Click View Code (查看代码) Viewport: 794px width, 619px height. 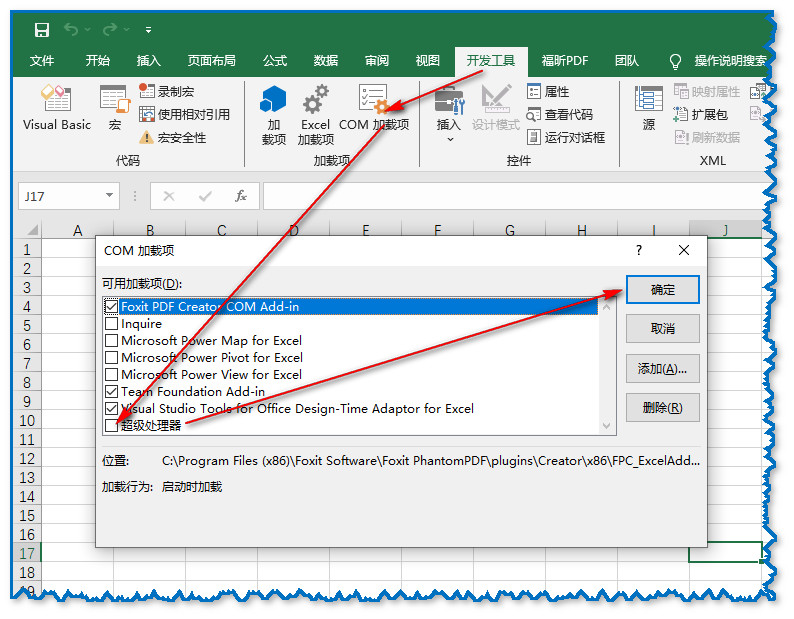pos(560,114)
